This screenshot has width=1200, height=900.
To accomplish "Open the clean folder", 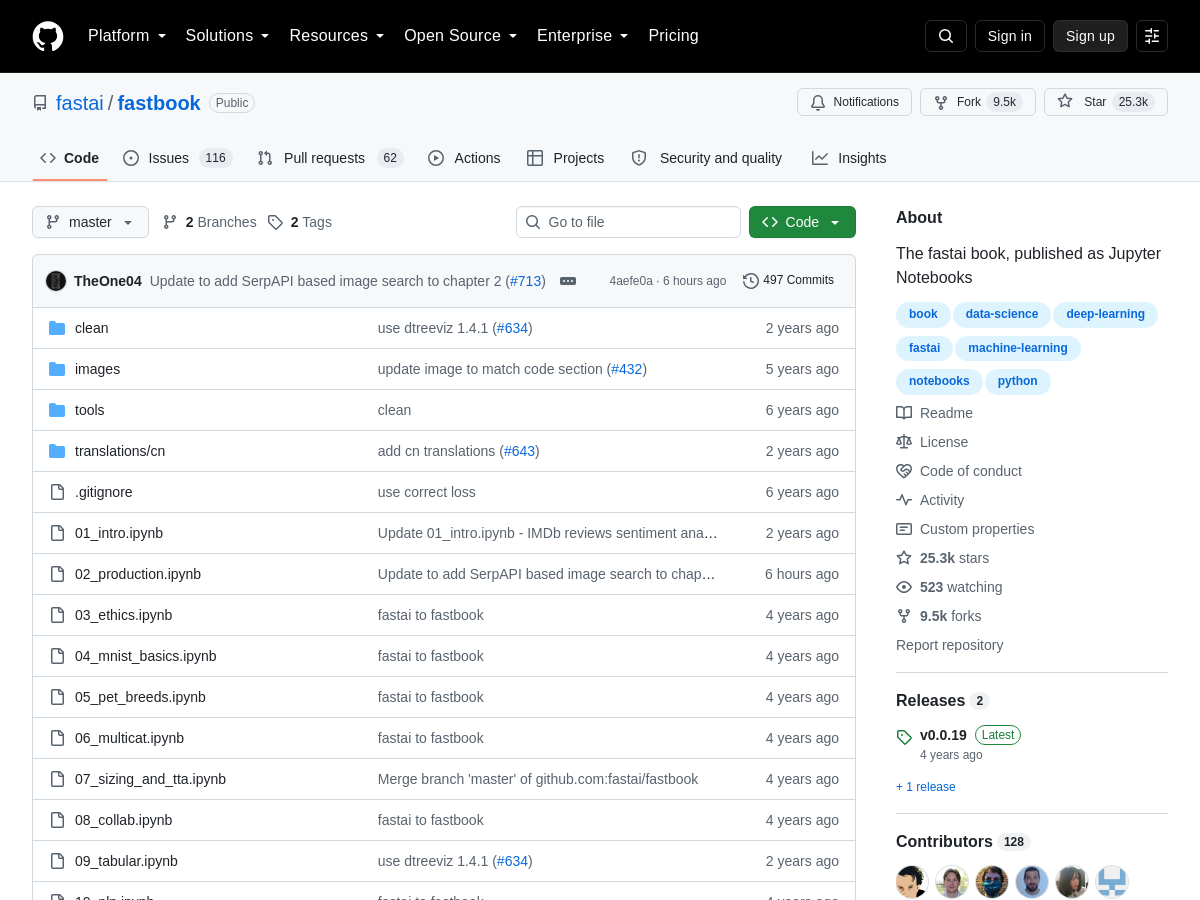I will 92,328.
